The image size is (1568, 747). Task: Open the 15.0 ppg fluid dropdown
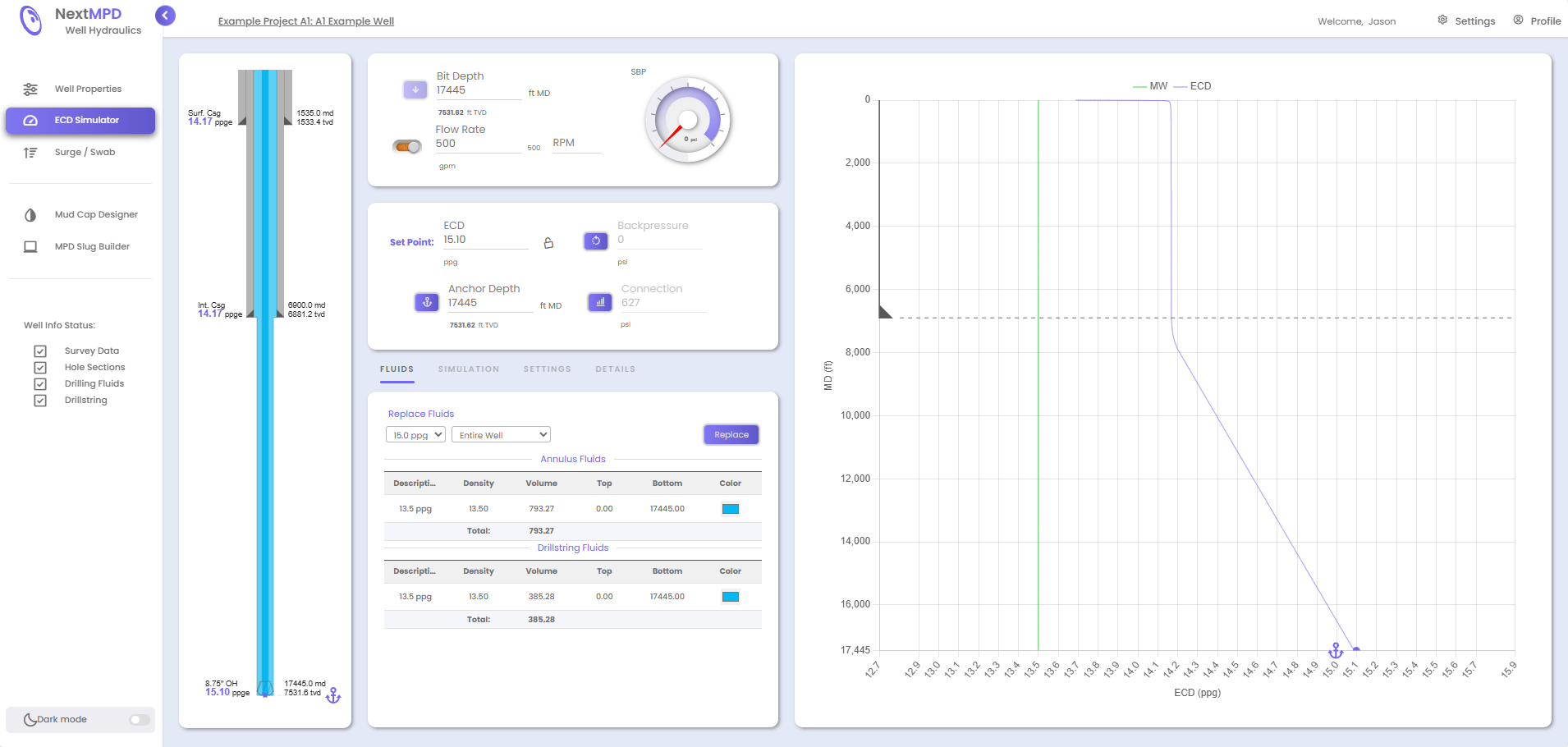415,434
